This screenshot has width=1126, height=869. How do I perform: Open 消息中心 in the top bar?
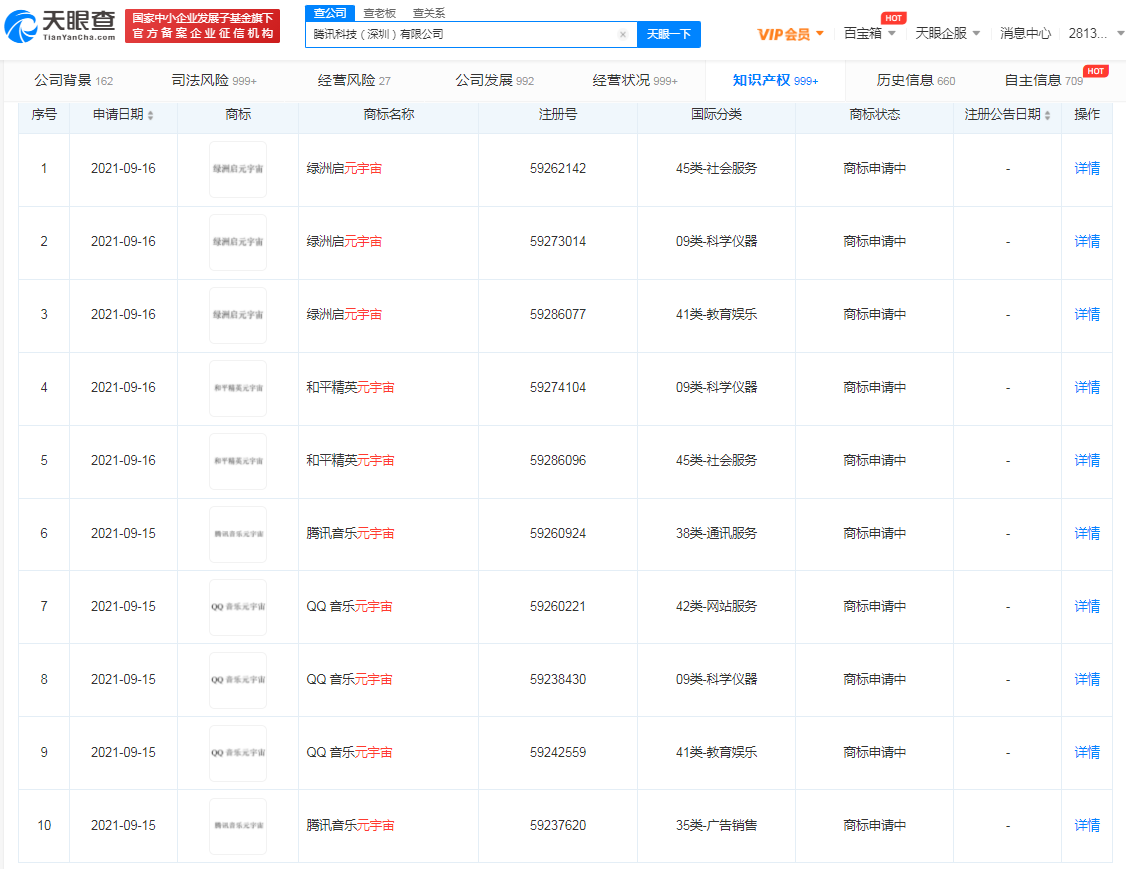pos(1025,33)
